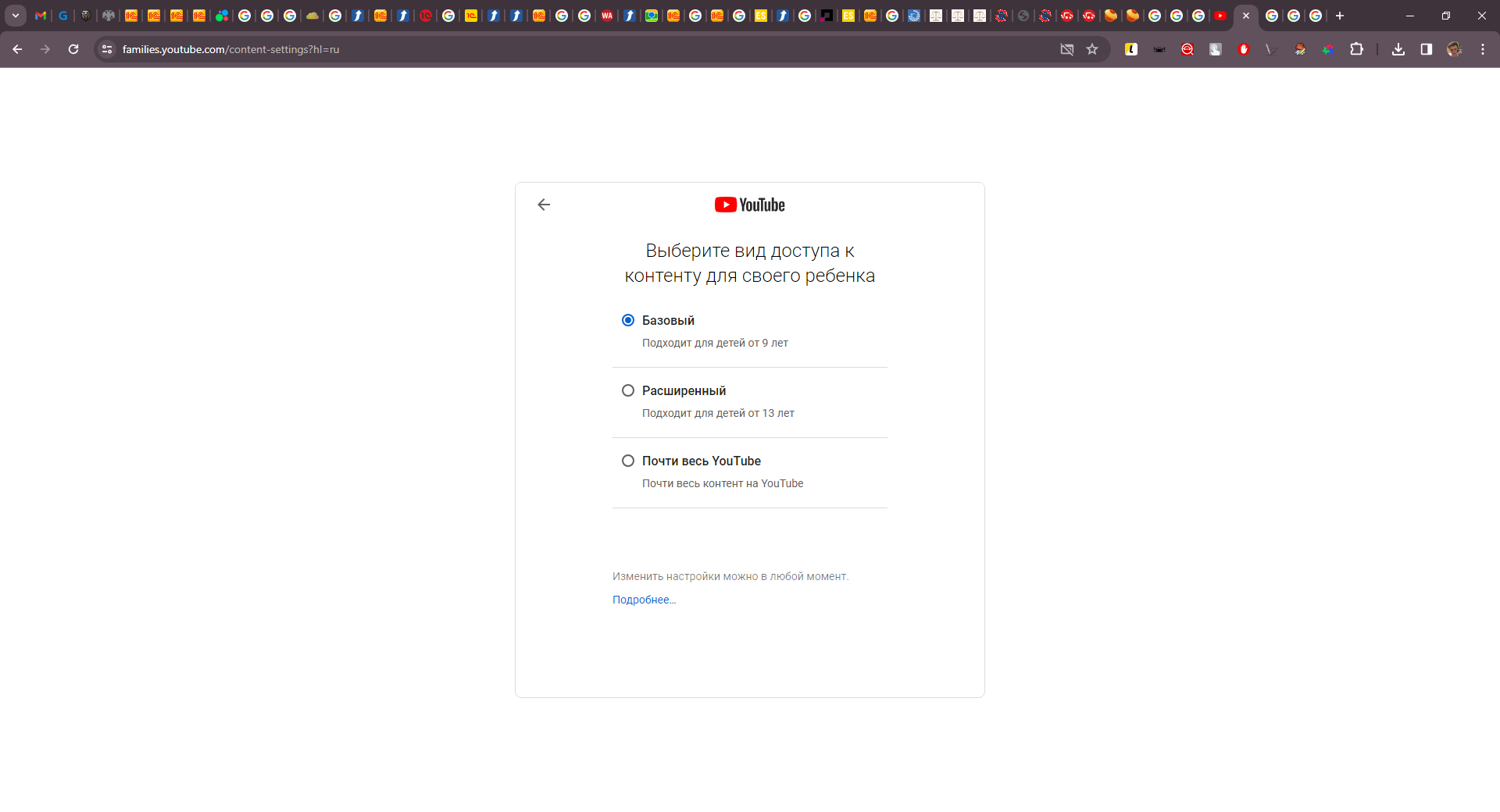Close the active tab
1500x812 pixels.
[1246, 16]
